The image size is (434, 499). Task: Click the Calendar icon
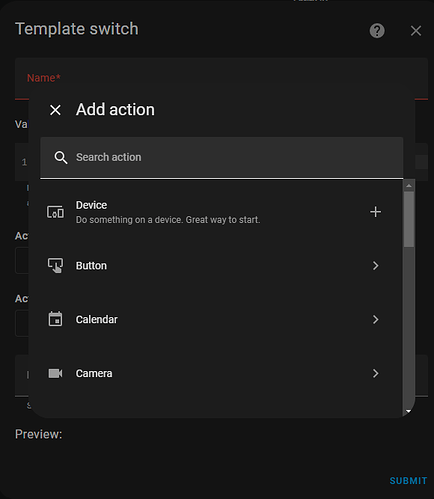[55, 319]
